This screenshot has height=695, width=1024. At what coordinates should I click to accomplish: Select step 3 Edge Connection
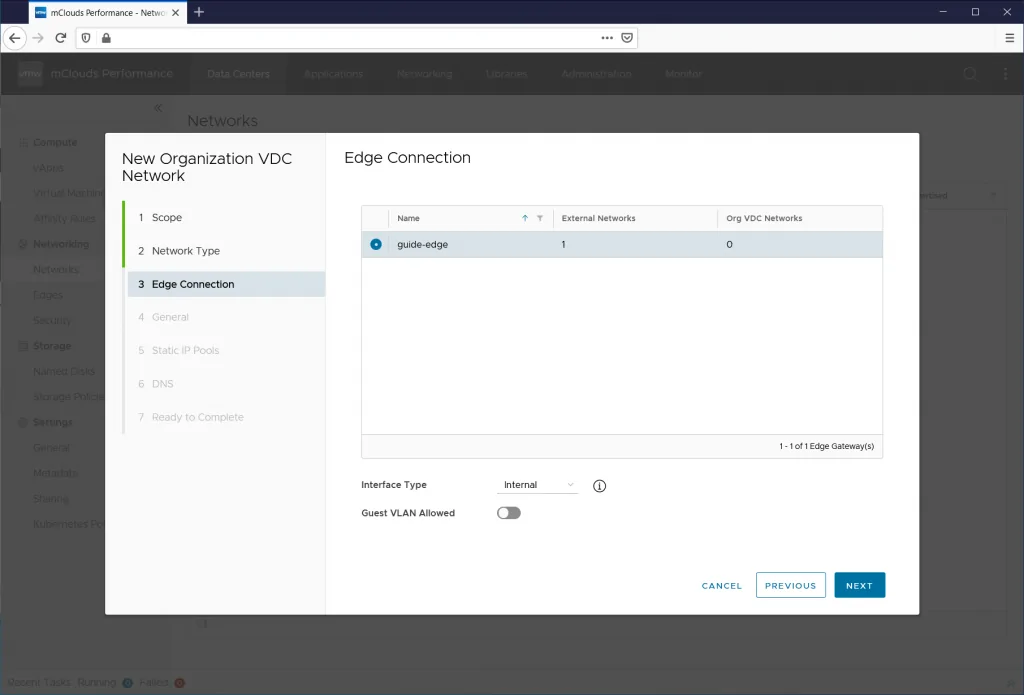click(225, 284)
